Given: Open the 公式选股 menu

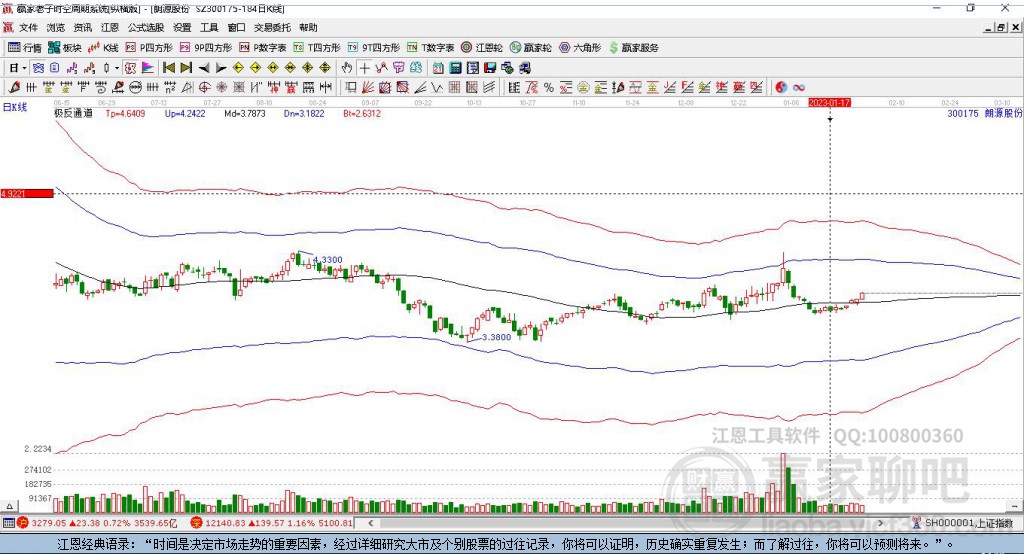Looking at the screenshot, I should [x=146, y=27].
